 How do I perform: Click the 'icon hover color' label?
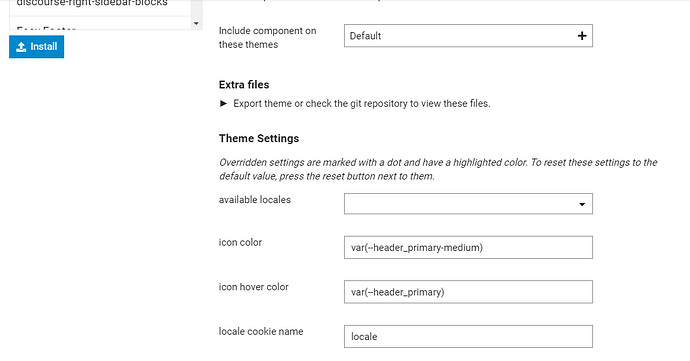253,287
